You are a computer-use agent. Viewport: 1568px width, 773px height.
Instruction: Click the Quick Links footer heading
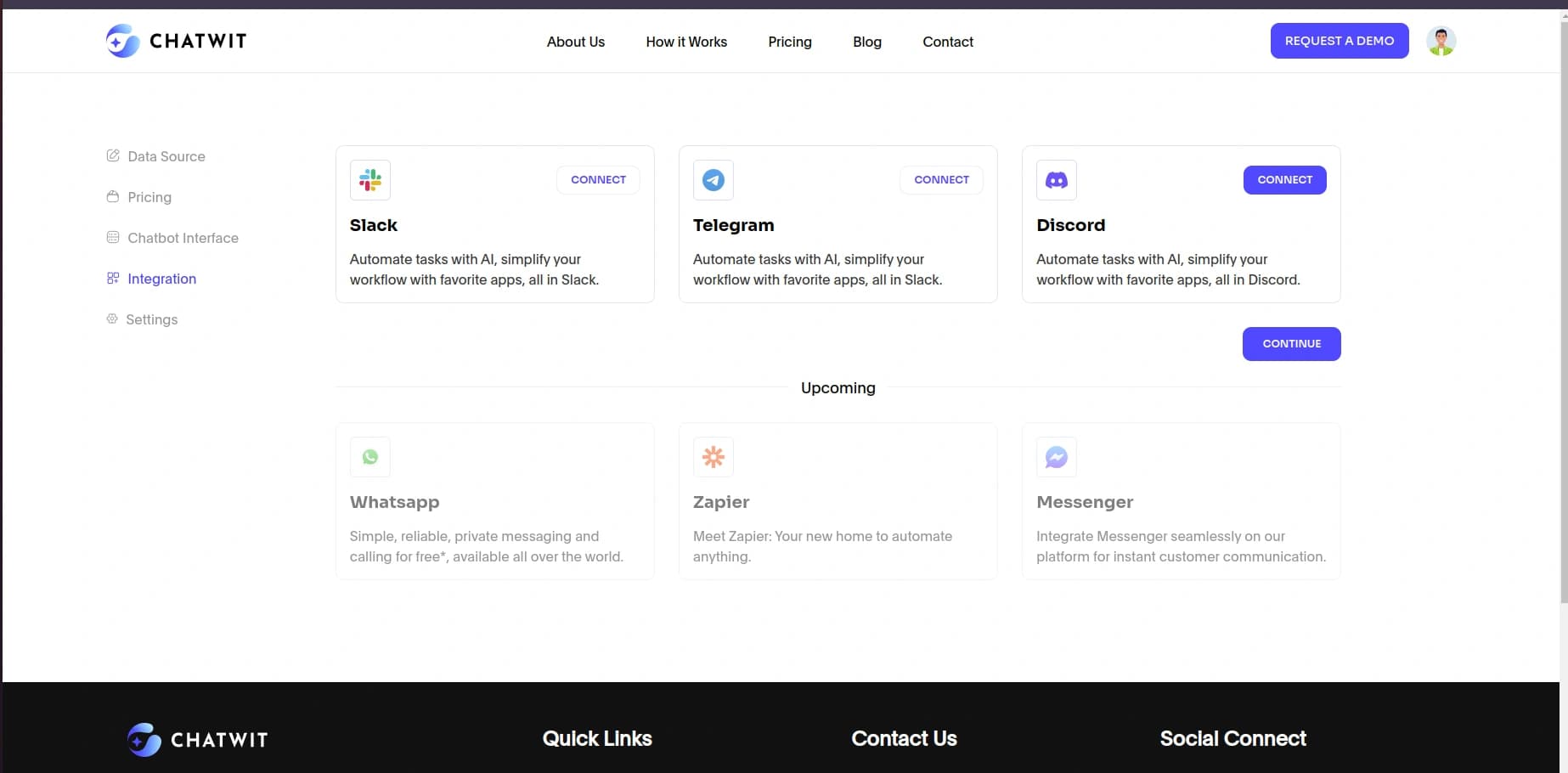[597, 738]
